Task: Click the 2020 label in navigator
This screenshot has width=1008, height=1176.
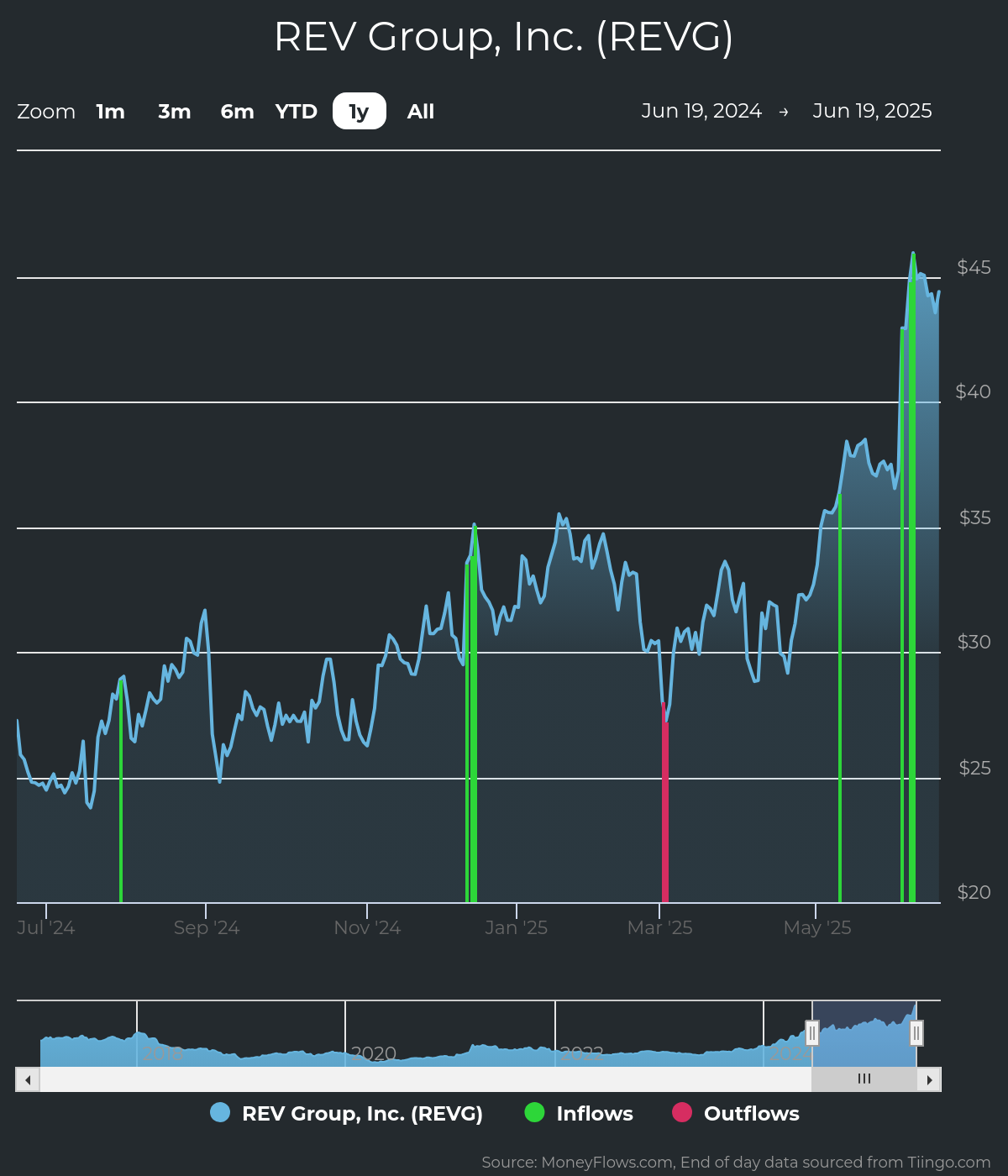Action: (374, 1053)
